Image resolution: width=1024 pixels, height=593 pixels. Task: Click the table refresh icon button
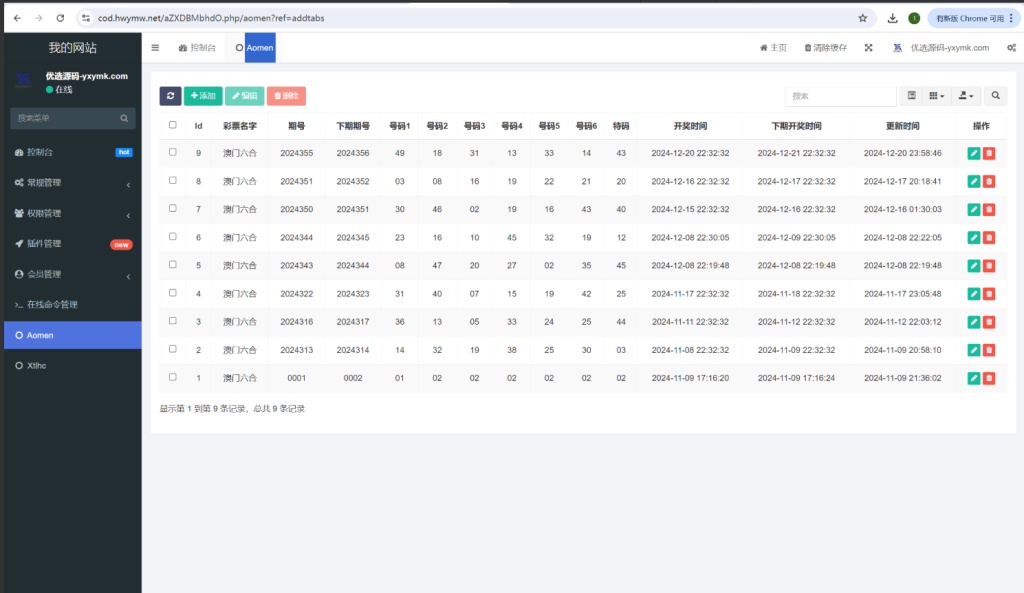point(170,96)
